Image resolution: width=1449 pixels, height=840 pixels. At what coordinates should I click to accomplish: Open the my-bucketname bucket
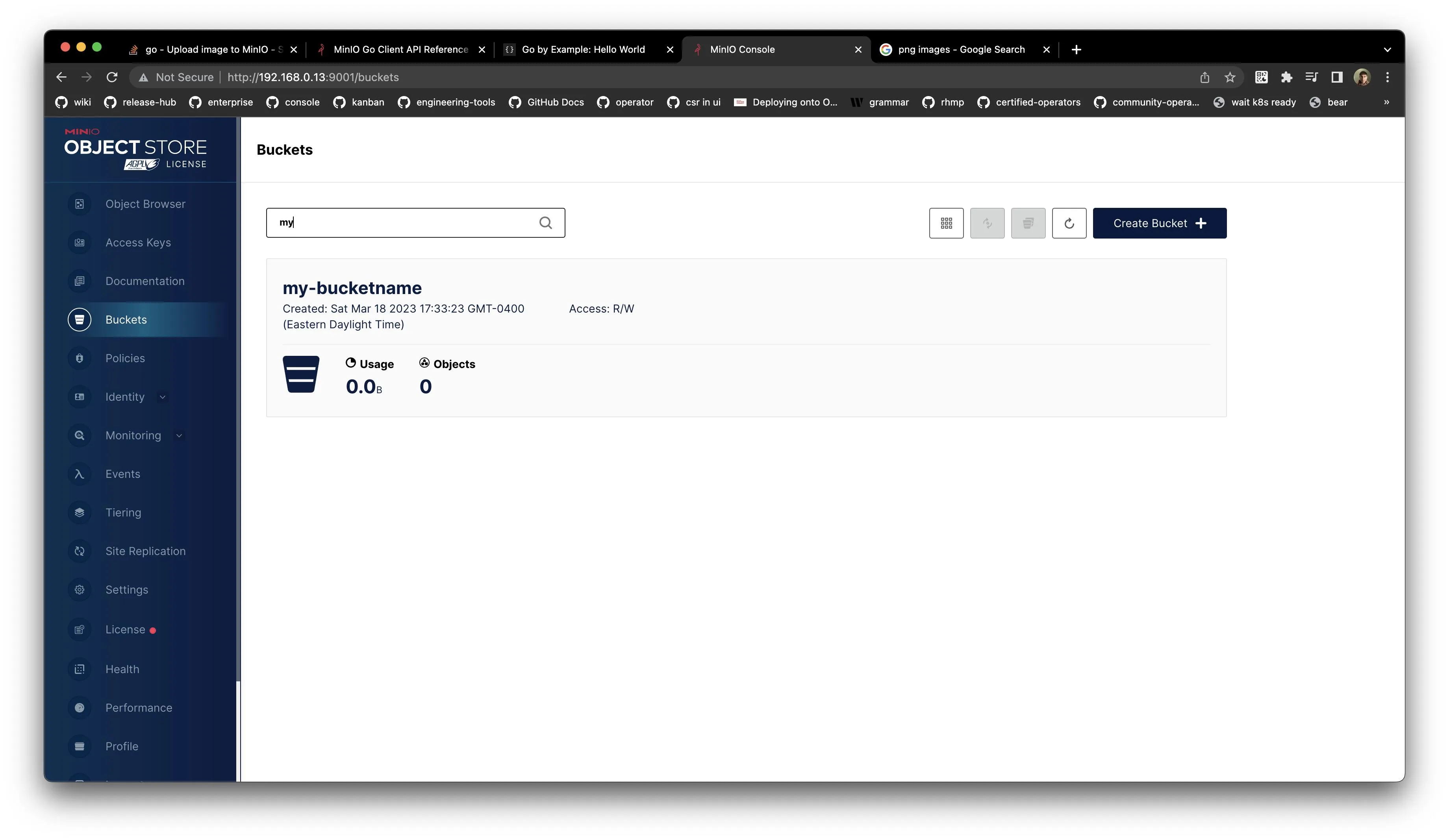coord(352,288)
